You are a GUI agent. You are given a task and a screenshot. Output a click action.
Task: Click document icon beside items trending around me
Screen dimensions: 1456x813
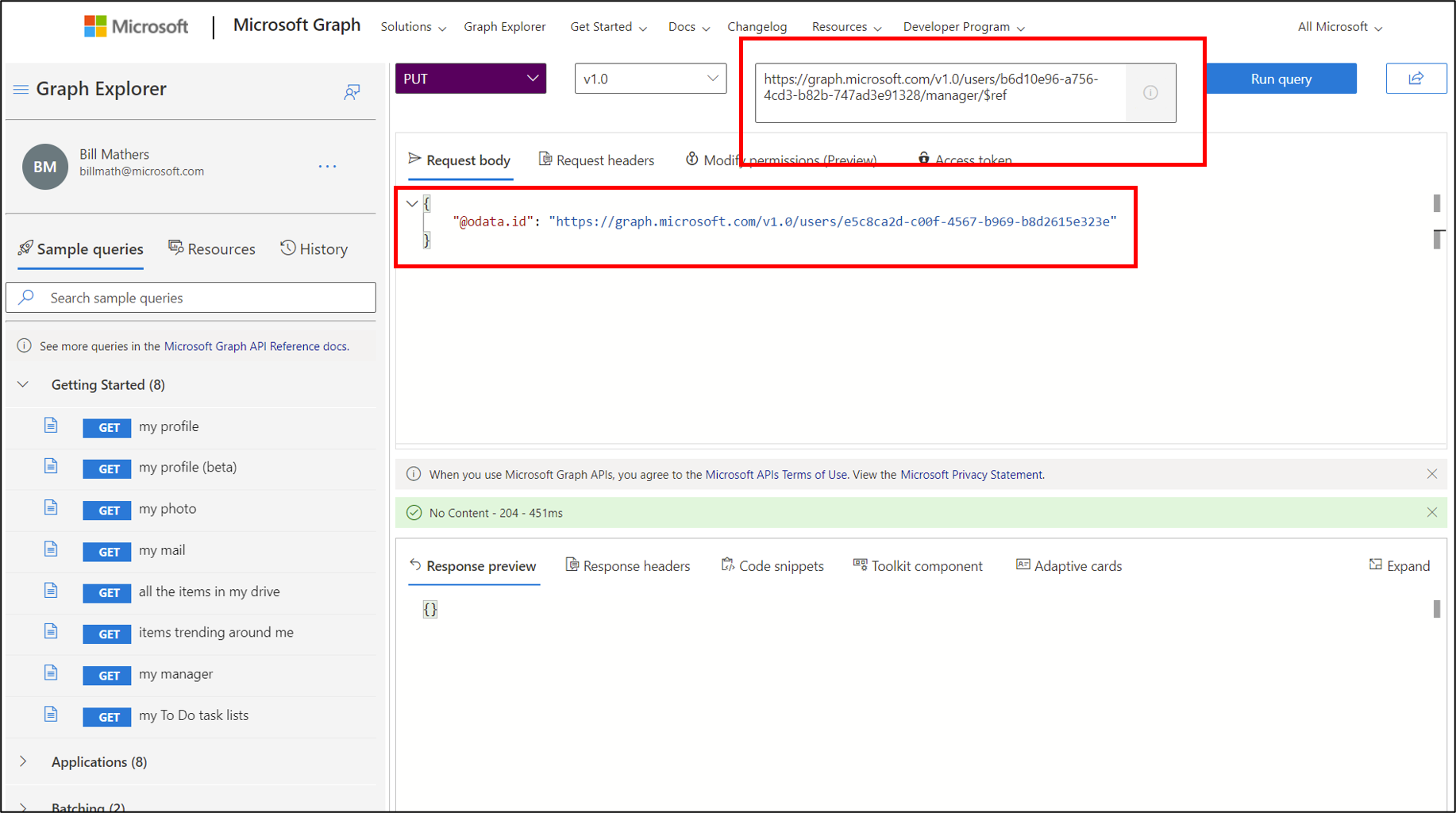point(51,631)
